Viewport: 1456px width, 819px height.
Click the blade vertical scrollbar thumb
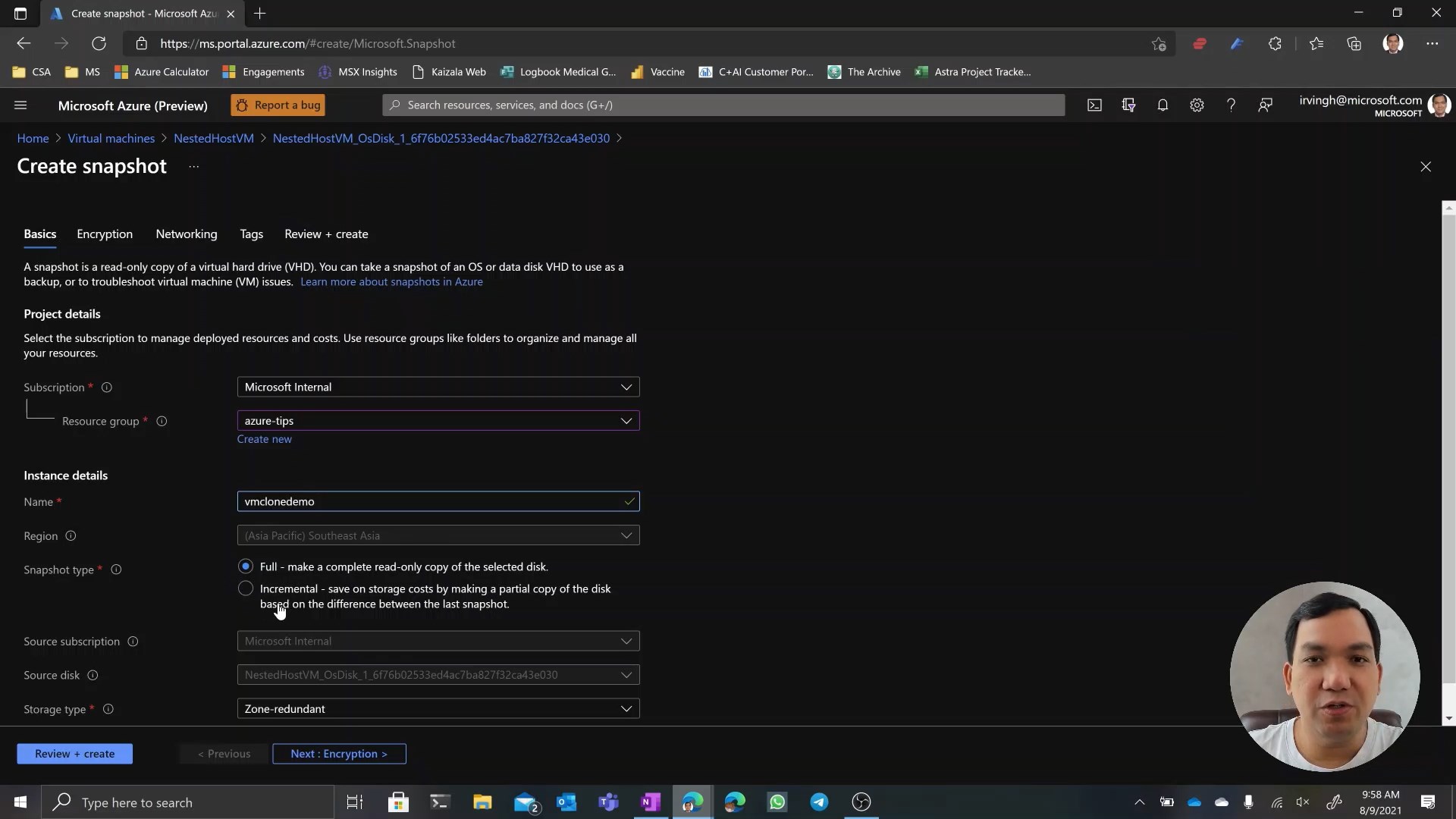[x=1448, y=447]
